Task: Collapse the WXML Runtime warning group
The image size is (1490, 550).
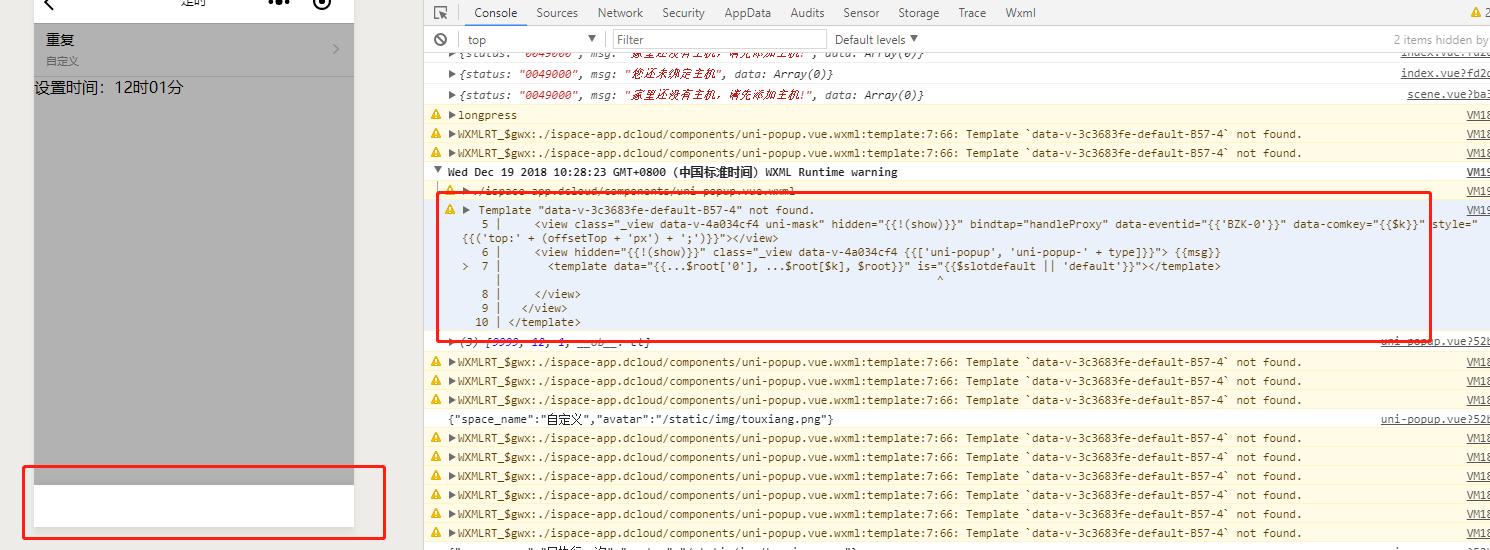Action: tap(439, 172)
